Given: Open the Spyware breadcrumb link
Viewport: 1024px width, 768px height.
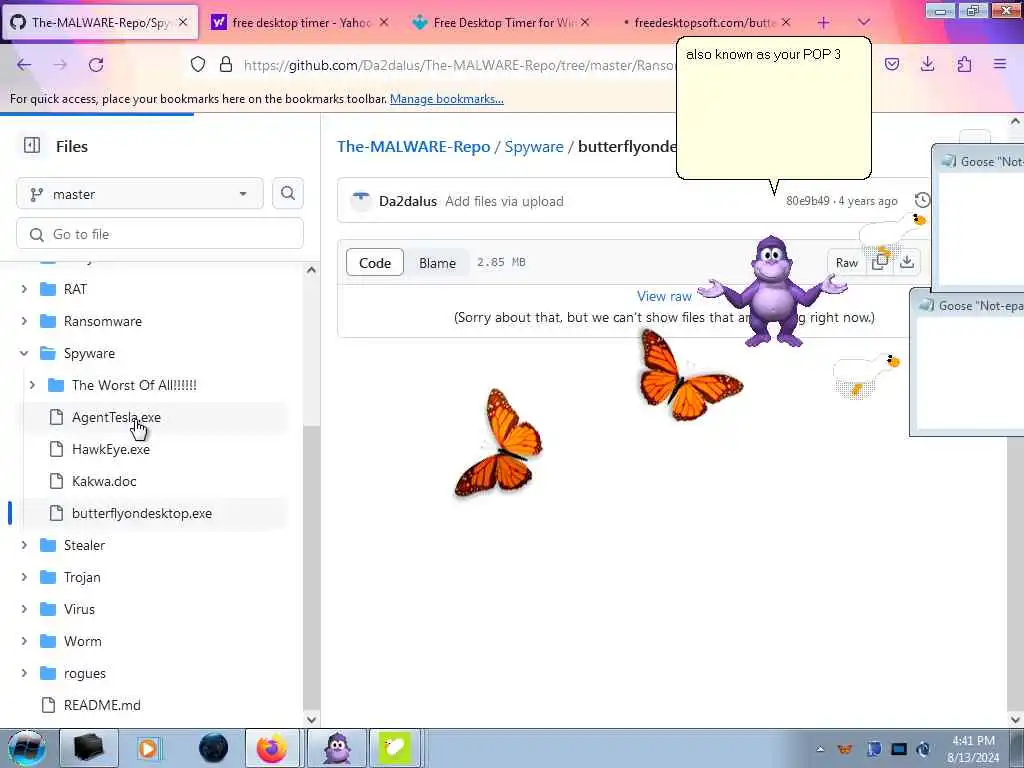Looking at the screenshot, I should point(534,146).
